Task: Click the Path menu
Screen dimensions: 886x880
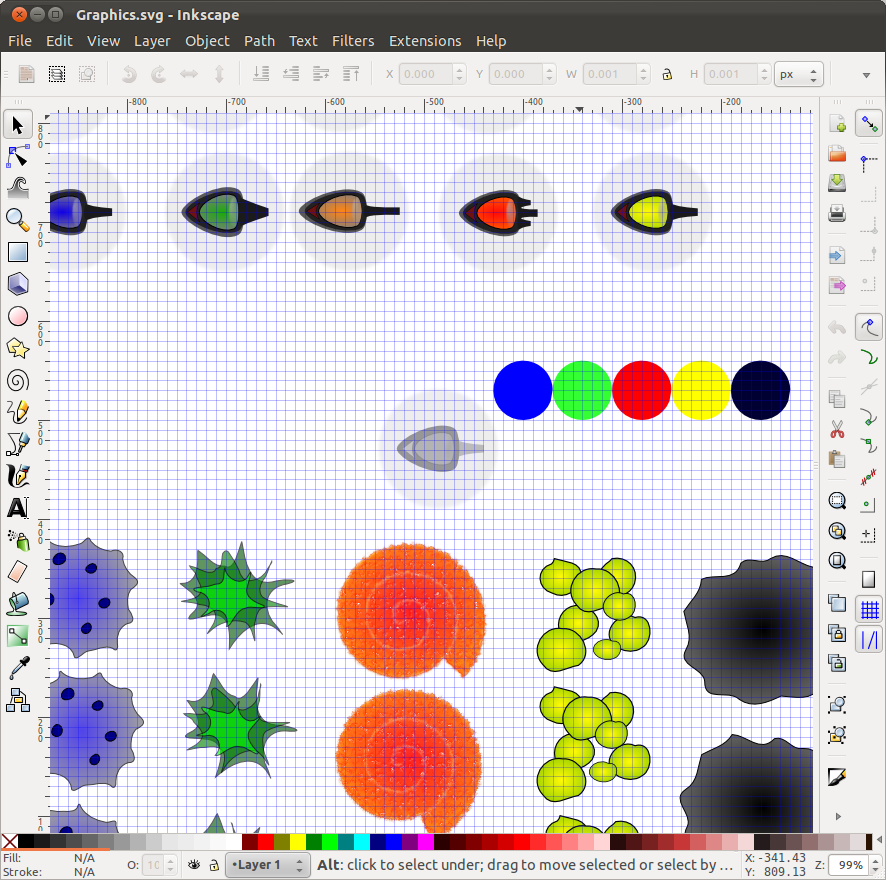Action: (x=259, y=41)
